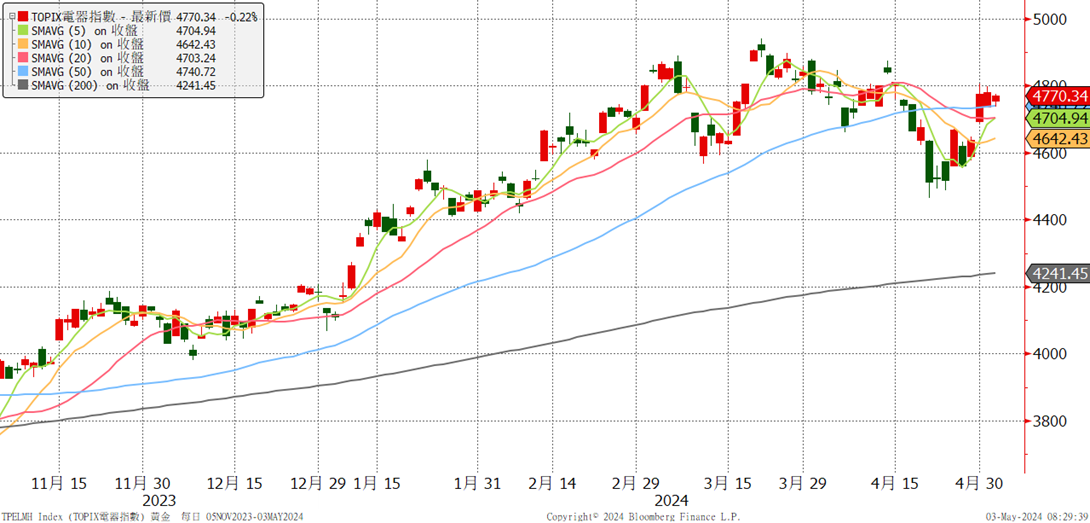Click the orange 4642.43 price flag on axis
1090x523 pixels.
pyautogui.click(x=1057, y=139)
